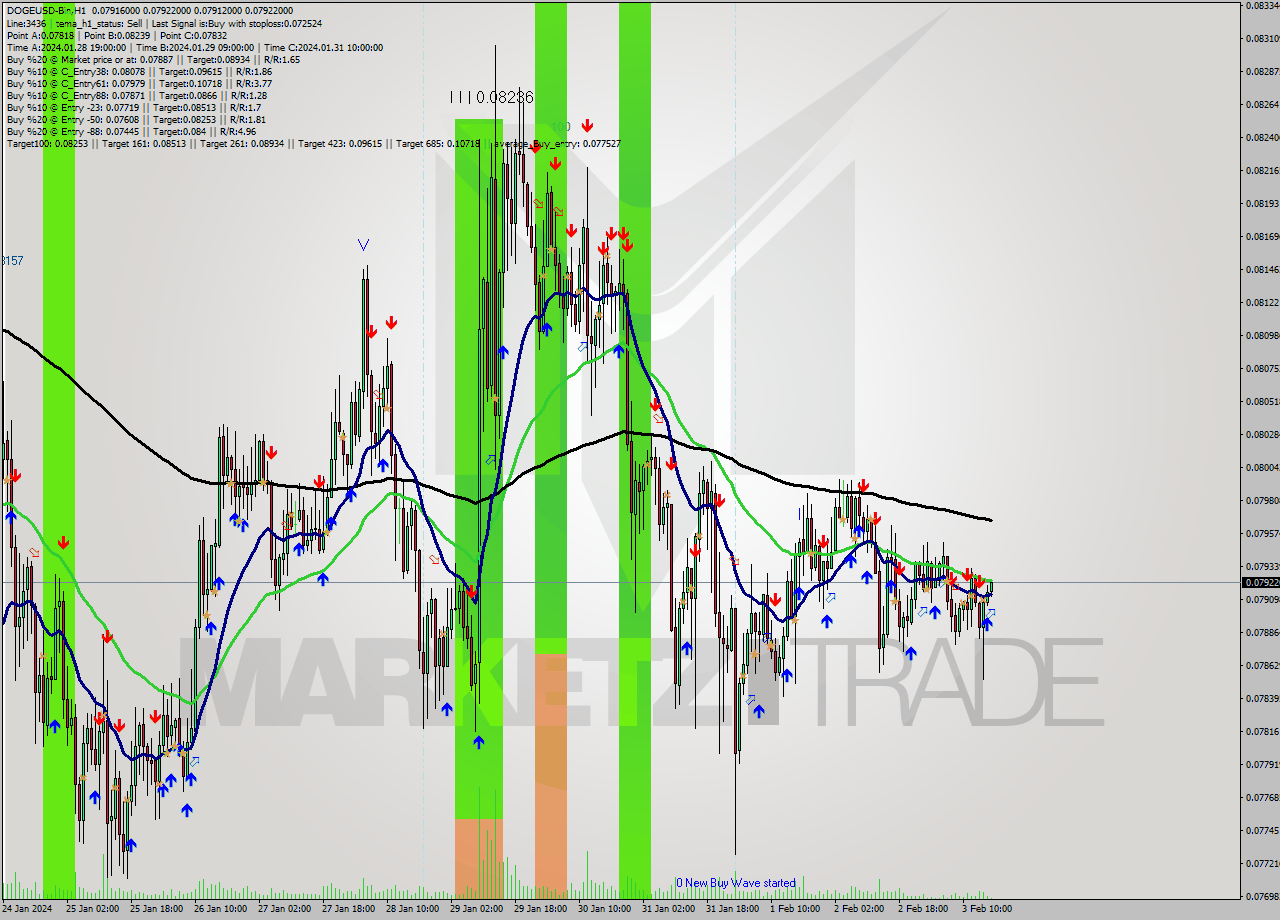Screen dimensions: 1280x920
Task: Click the 'Buy %20 @ Entry -50: 0.07608' line
Action: tap(73, 119)
